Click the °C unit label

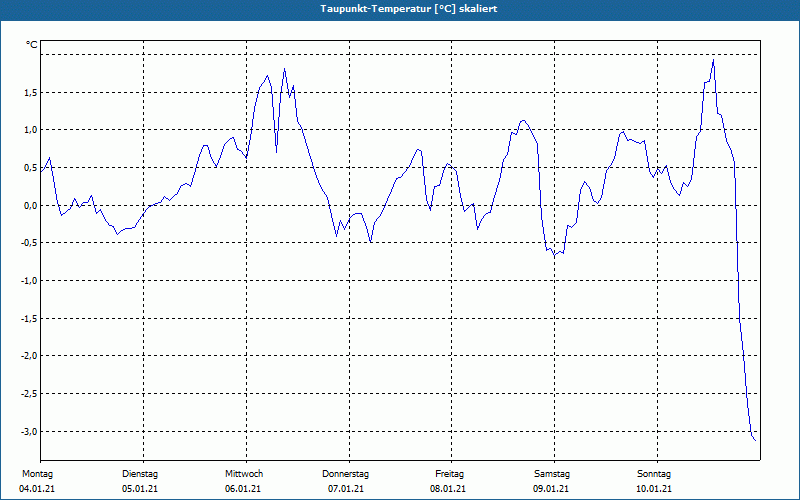(x=32, y=45)
